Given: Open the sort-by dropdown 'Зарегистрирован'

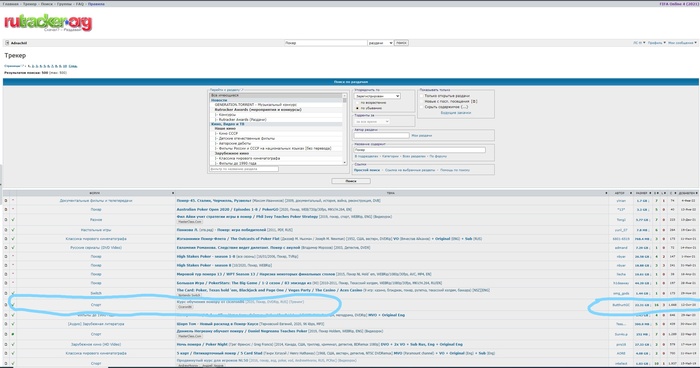Looking at the screenshot, I should coord(377,96).
